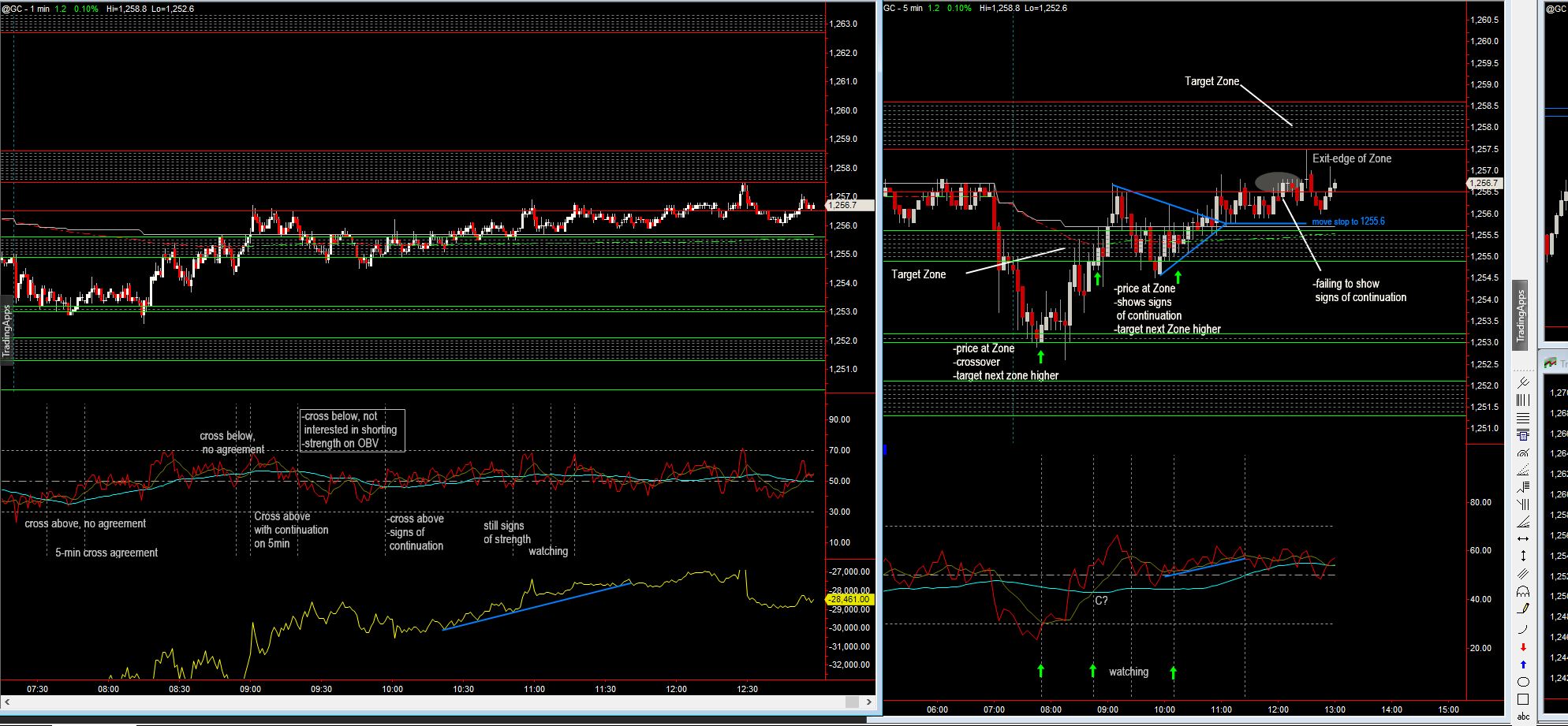Click the gray ellipse drawn on 5-min chart

click(1278, 181)
